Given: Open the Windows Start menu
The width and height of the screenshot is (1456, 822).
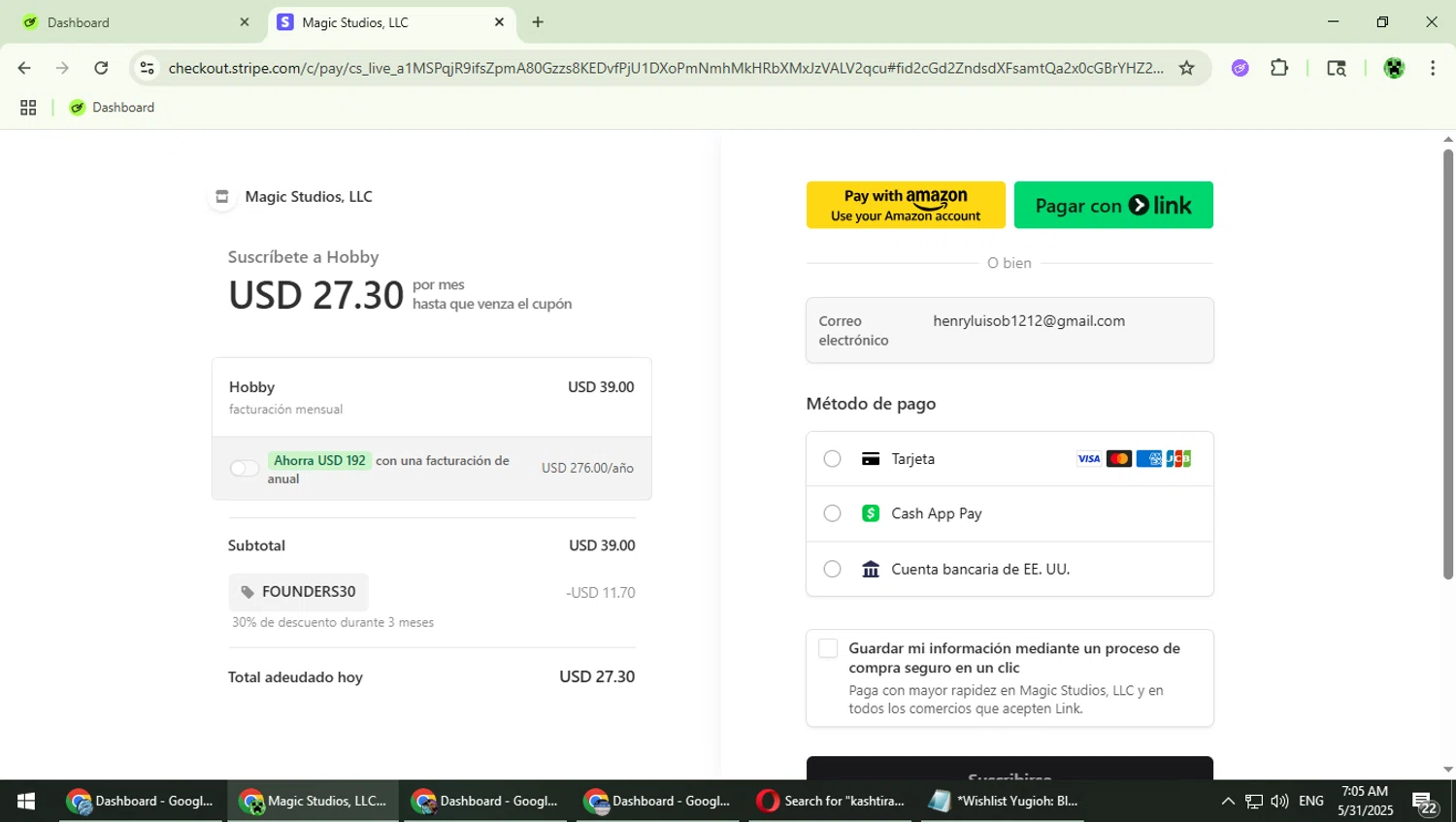Looking at the screenshot, I should pos(26,802).
